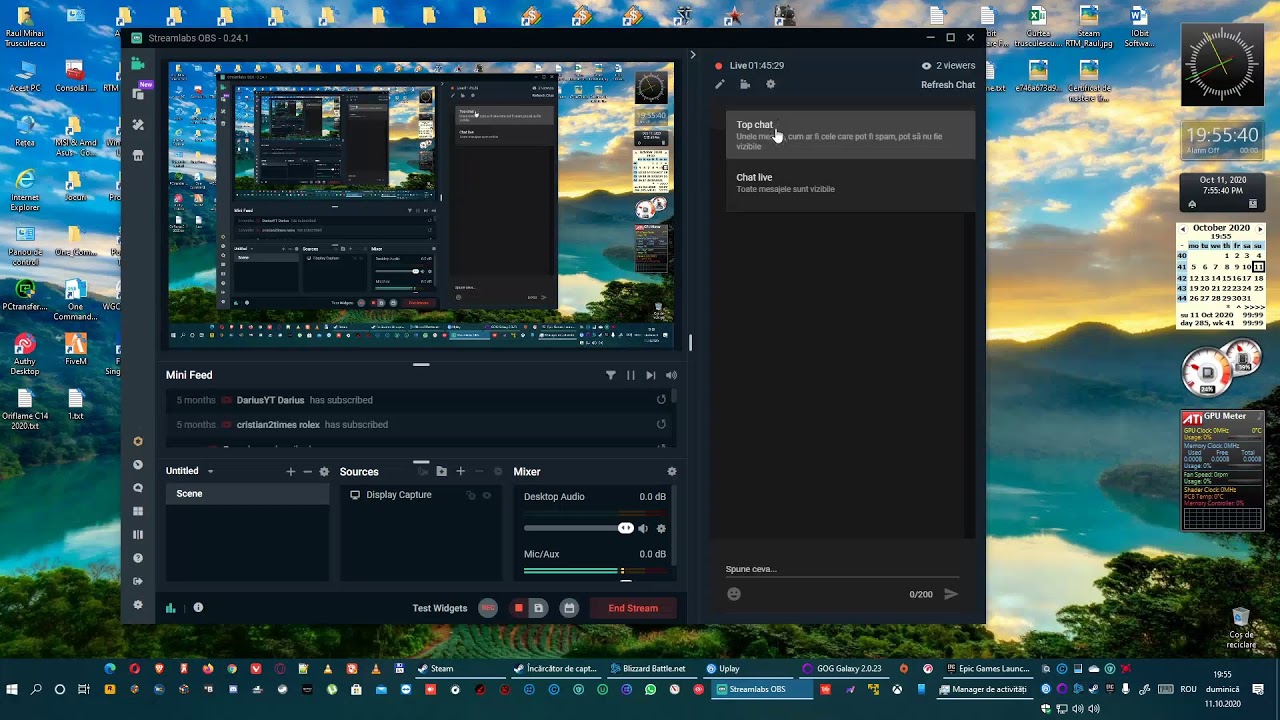Open the Store icon in the left sidebar

tap(138, 155)
